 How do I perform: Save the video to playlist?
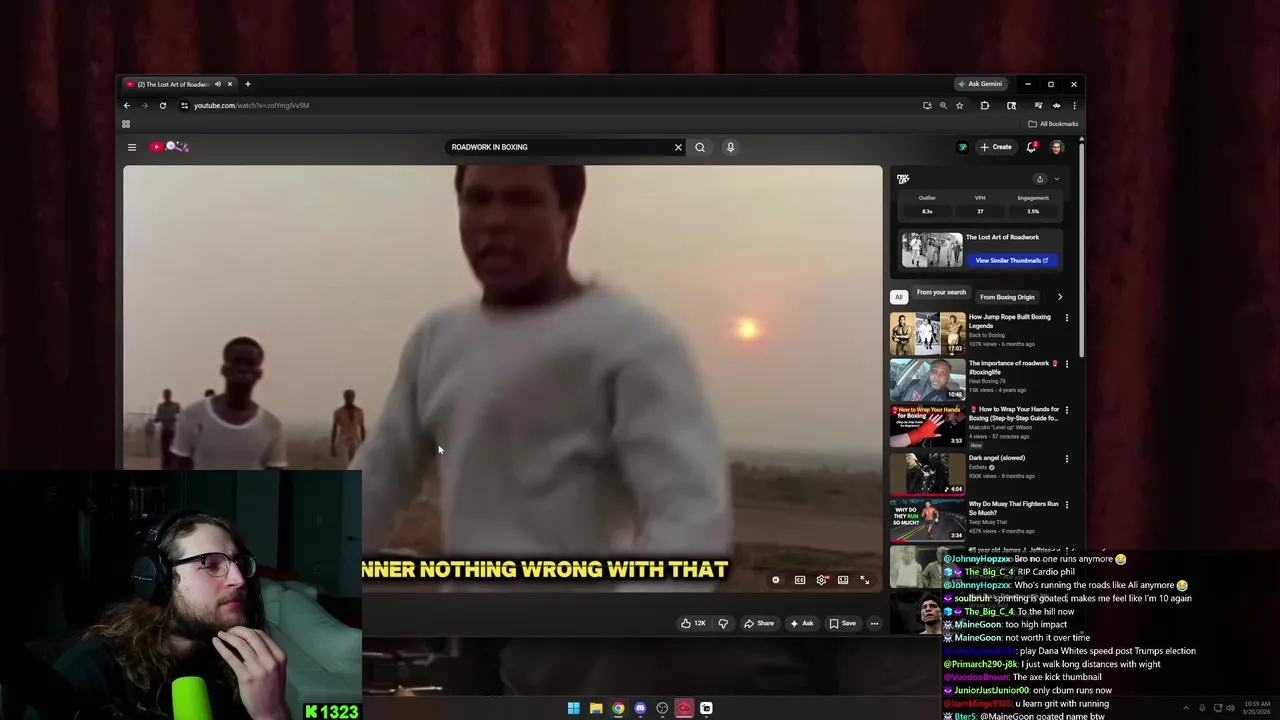(x=842, y=623)
